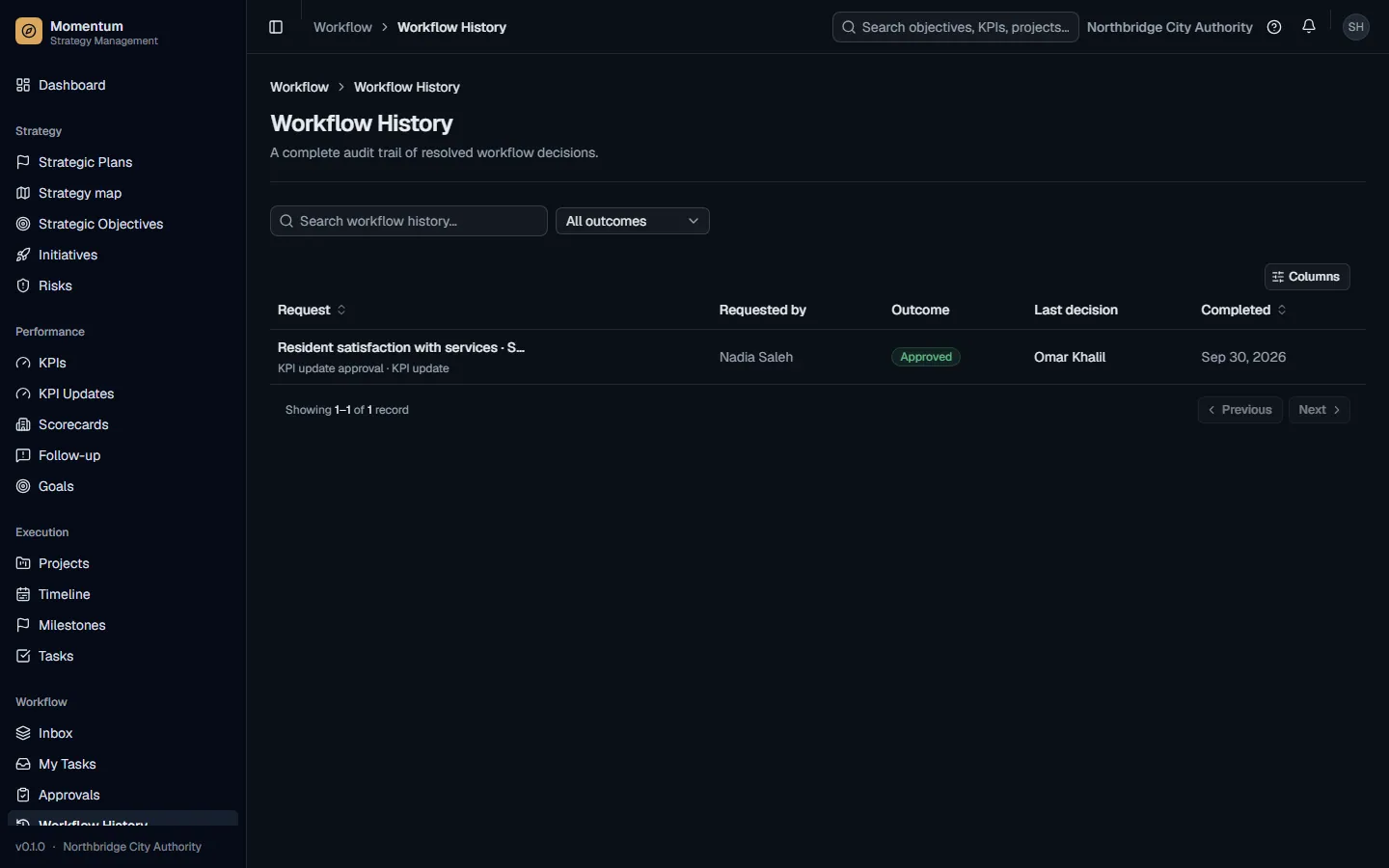1389x868 pixels.
Task: Click the Initiatives rocket icon
Action: (x=23, y=255)
